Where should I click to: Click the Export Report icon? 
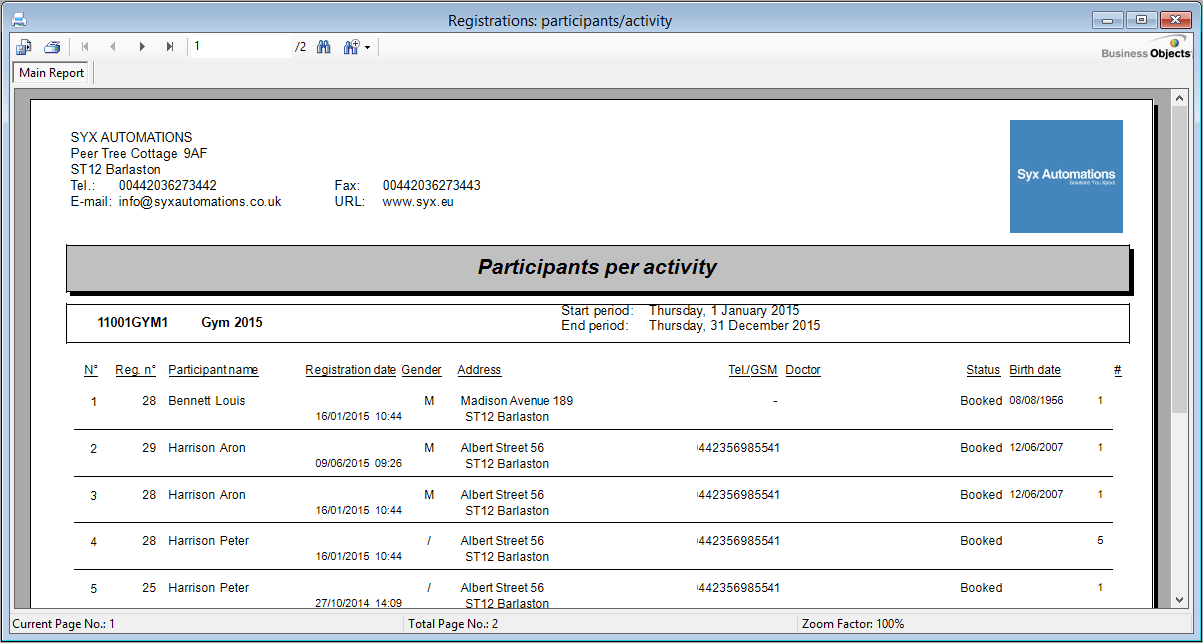24,47
